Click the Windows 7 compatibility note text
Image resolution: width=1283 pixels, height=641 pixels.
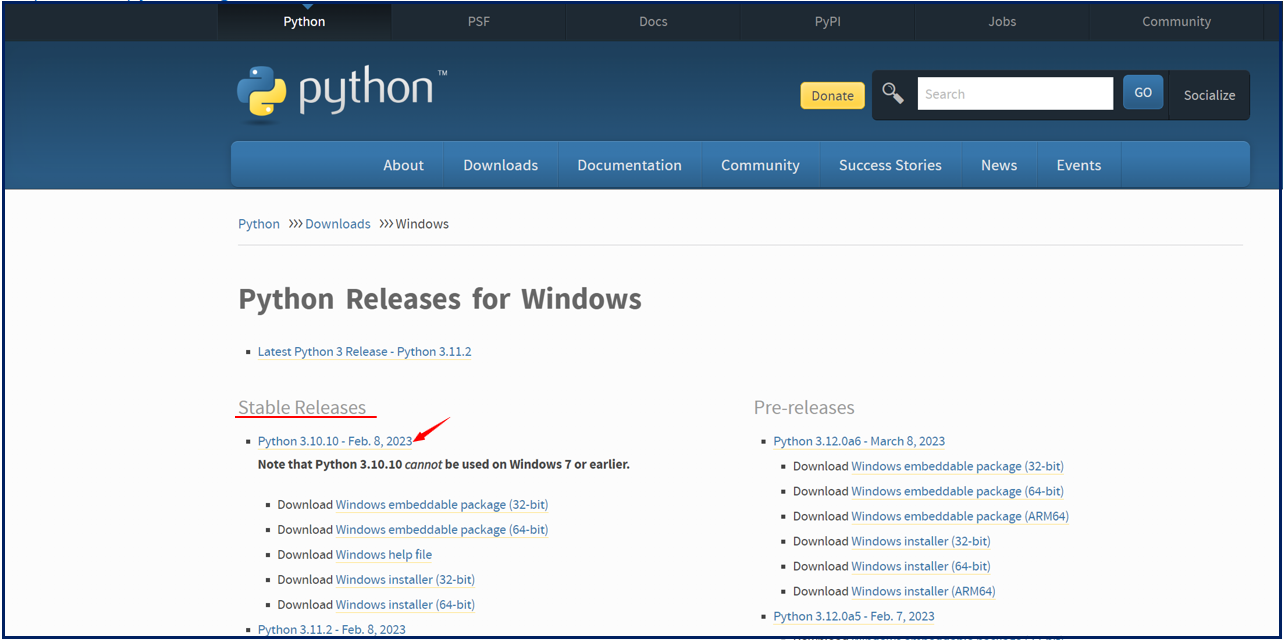(x=444, y=465)
